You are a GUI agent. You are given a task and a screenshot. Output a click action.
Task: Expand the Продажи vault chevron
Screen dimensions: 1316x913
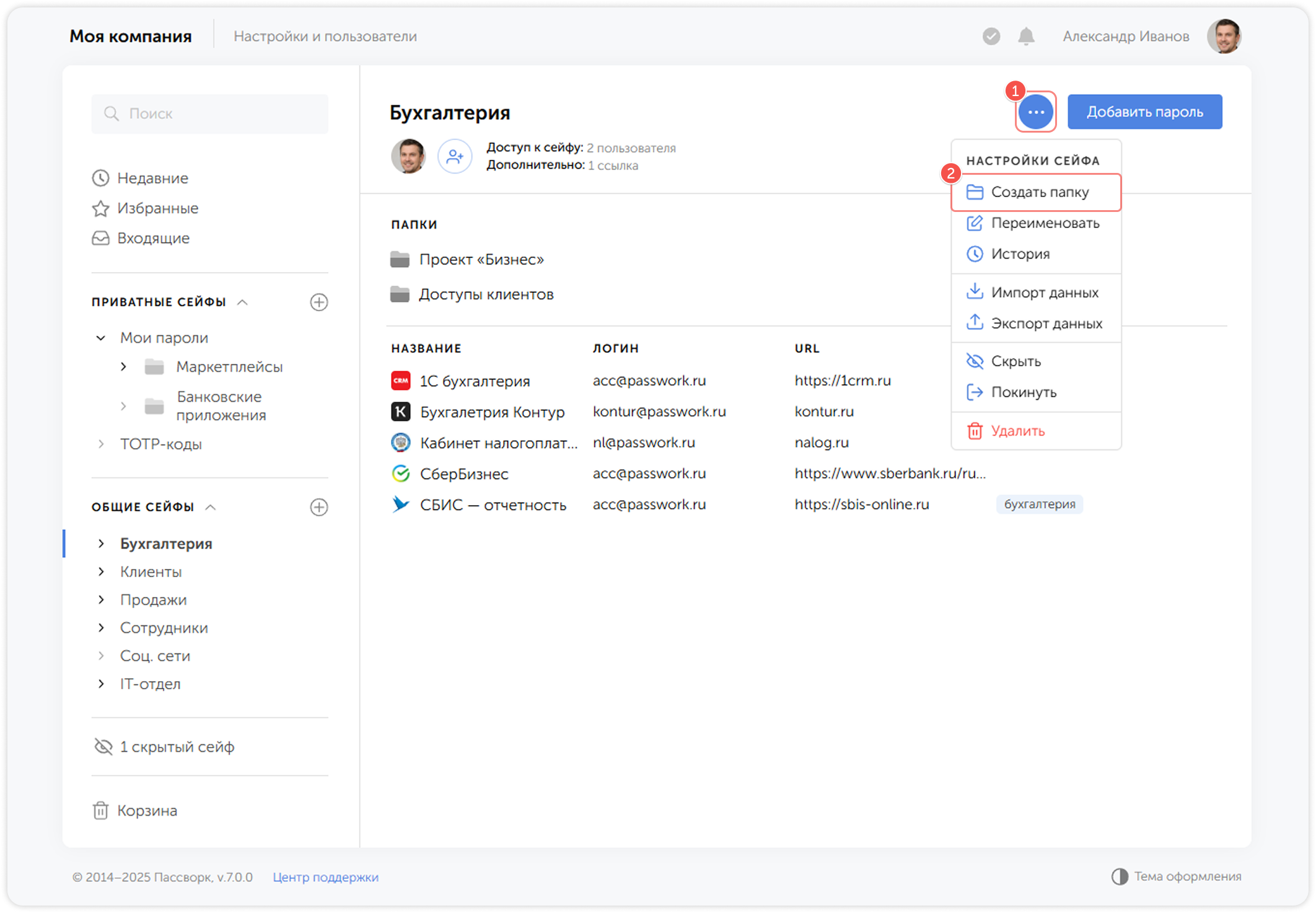click(101, 600)
